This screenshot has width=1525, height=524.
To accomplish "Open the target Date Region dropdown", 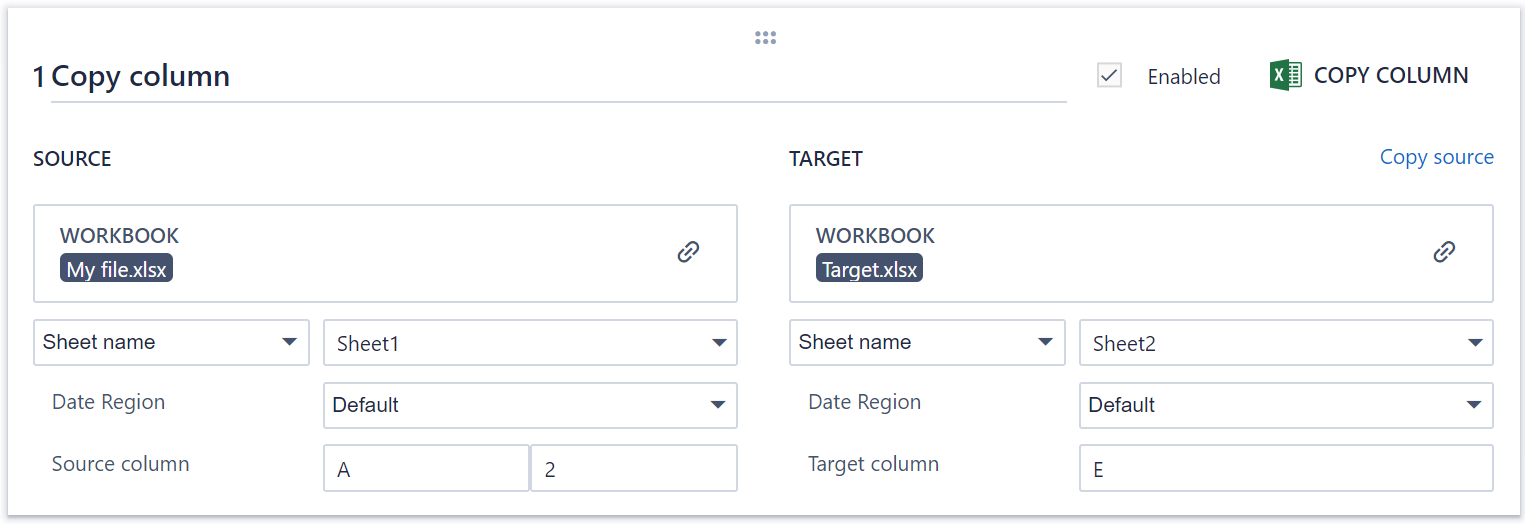I will 1286,405.
